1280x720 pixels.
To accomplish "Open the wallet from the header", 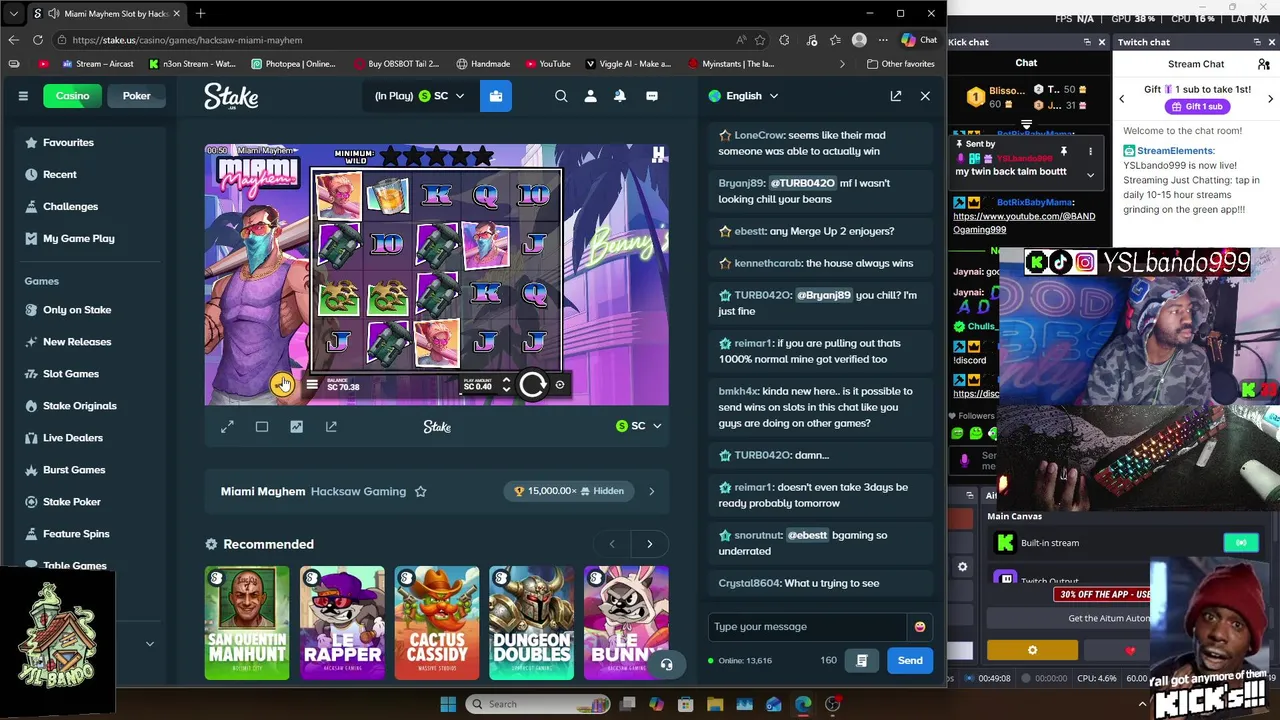I will coord(496,96).
